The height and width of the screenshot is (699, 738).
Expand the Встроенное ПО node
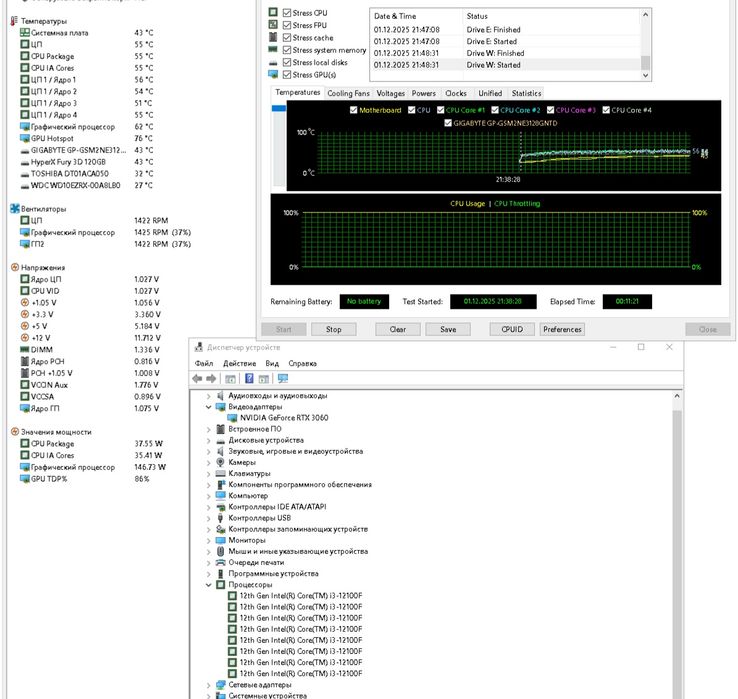209,429
